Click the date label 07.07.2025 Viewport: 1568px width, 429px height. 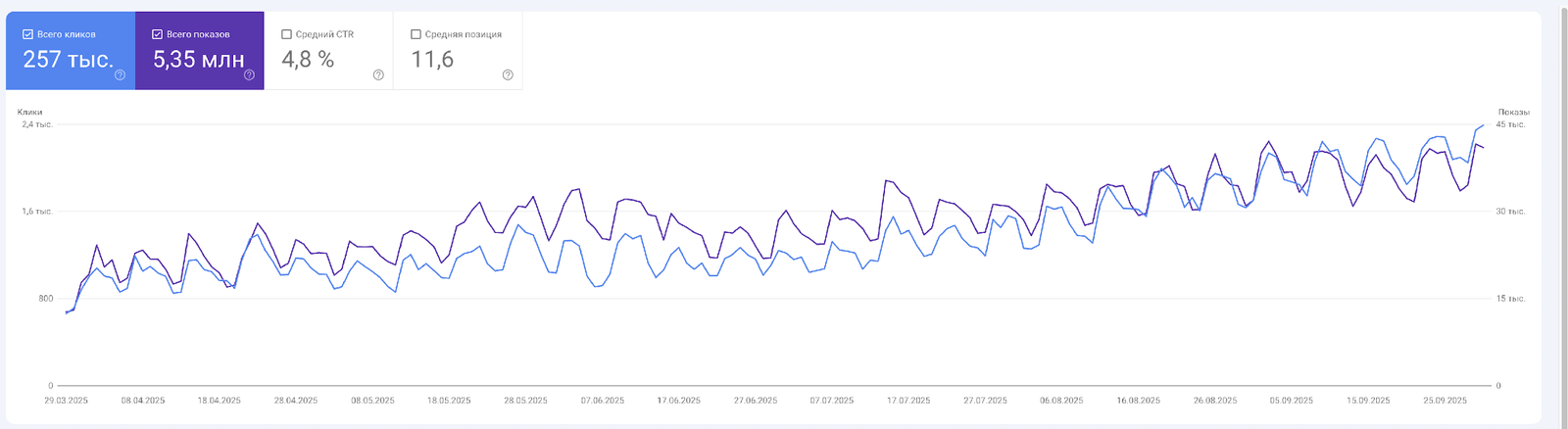(832, 401)
